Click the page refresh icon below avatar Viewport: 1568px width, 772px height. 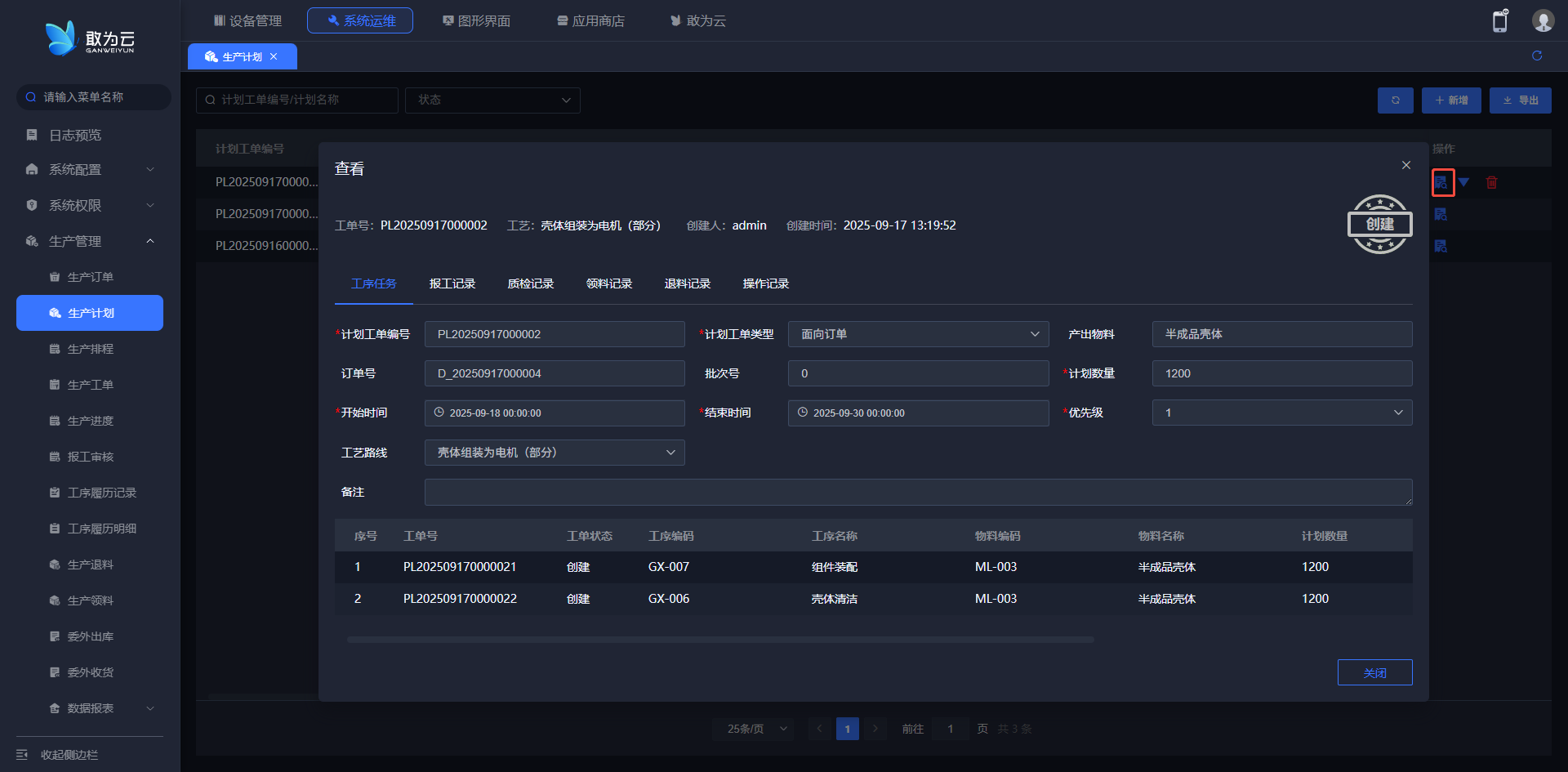[x=1537, y=56]
